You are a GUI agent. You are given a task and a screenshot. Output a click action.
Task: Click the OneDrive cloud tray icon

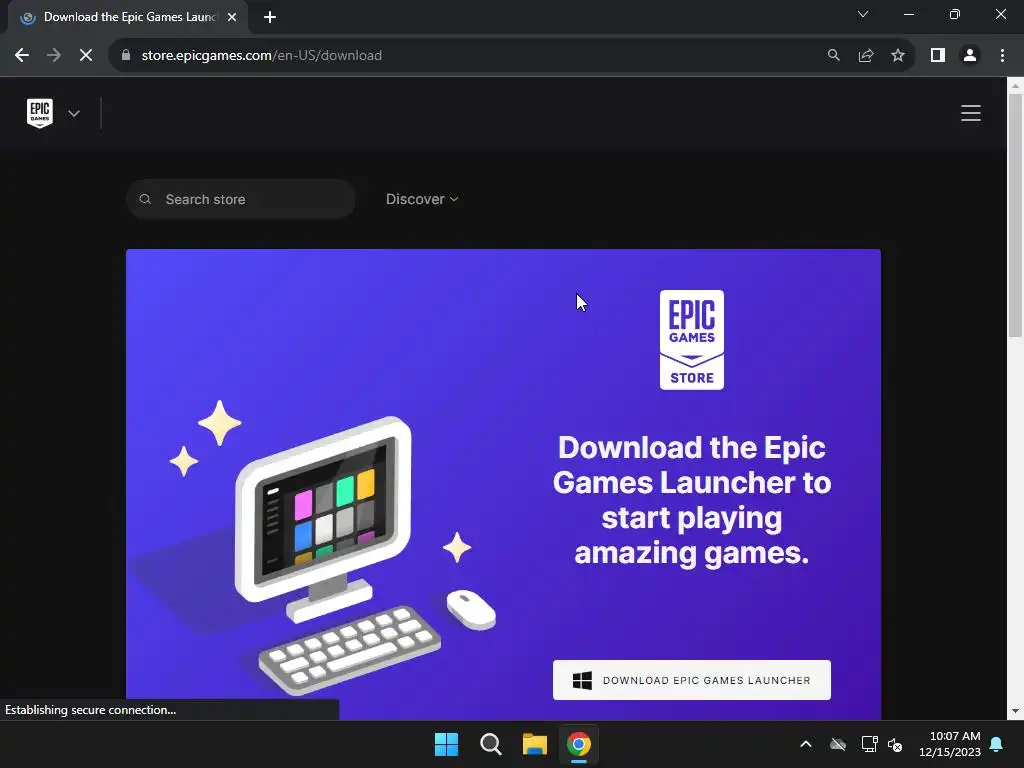click(838, 744)
